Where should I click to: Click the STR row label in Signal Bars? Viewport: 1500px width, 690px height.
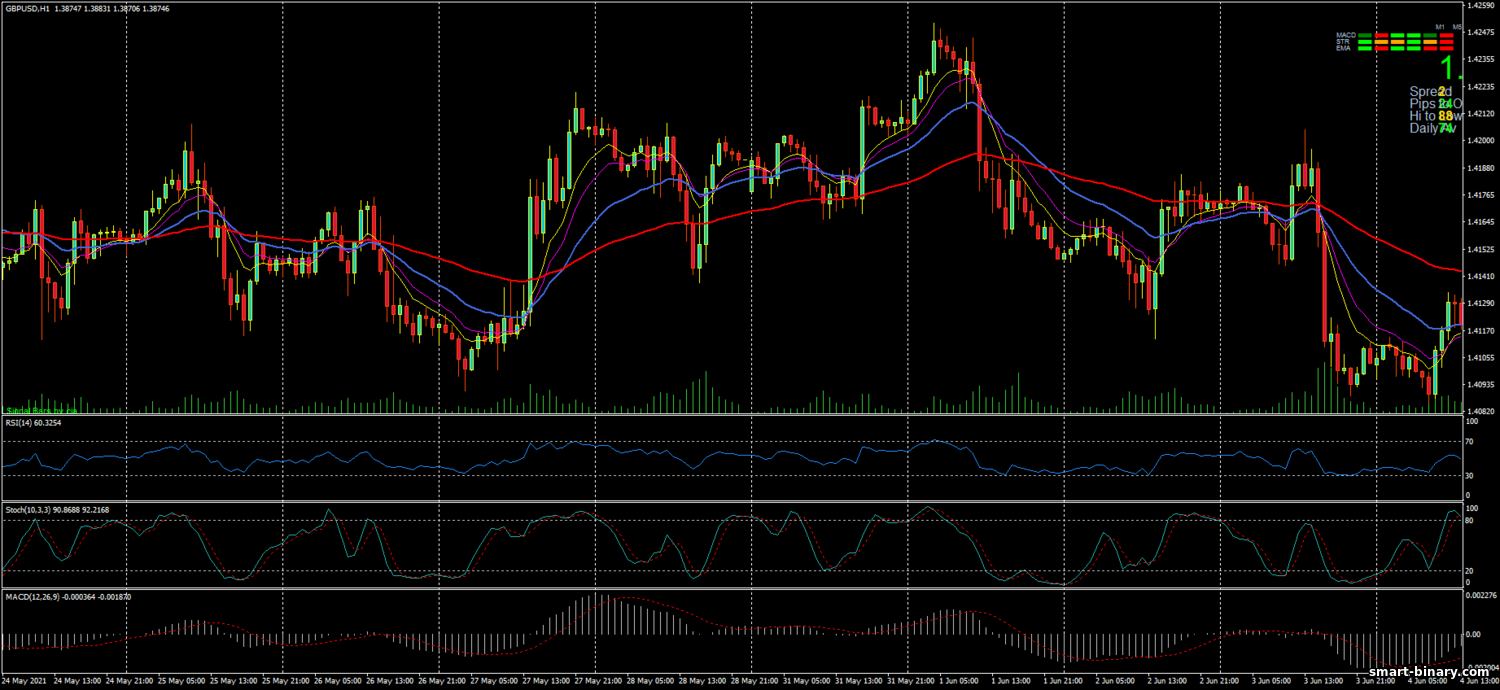[1343, 41]
